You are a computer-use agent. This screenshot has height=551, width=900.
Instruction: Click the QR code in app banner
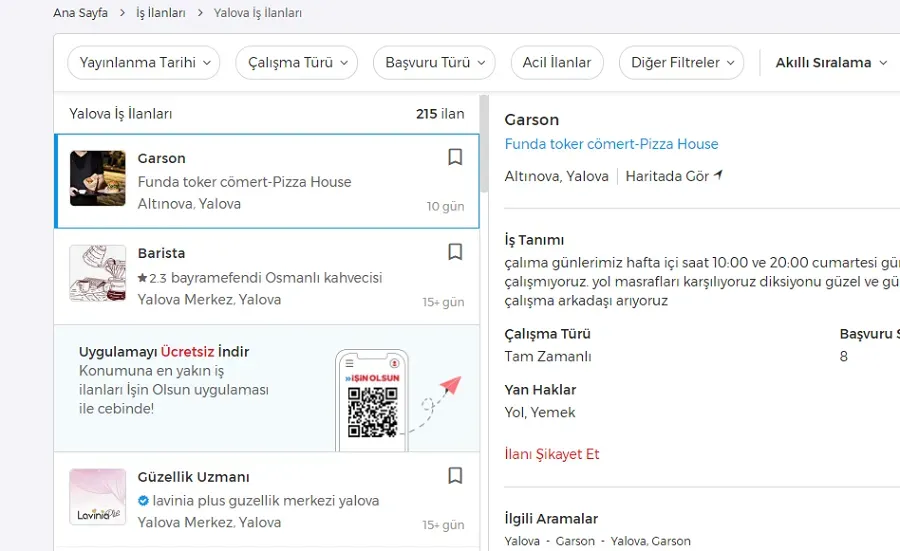click(372, 412)
